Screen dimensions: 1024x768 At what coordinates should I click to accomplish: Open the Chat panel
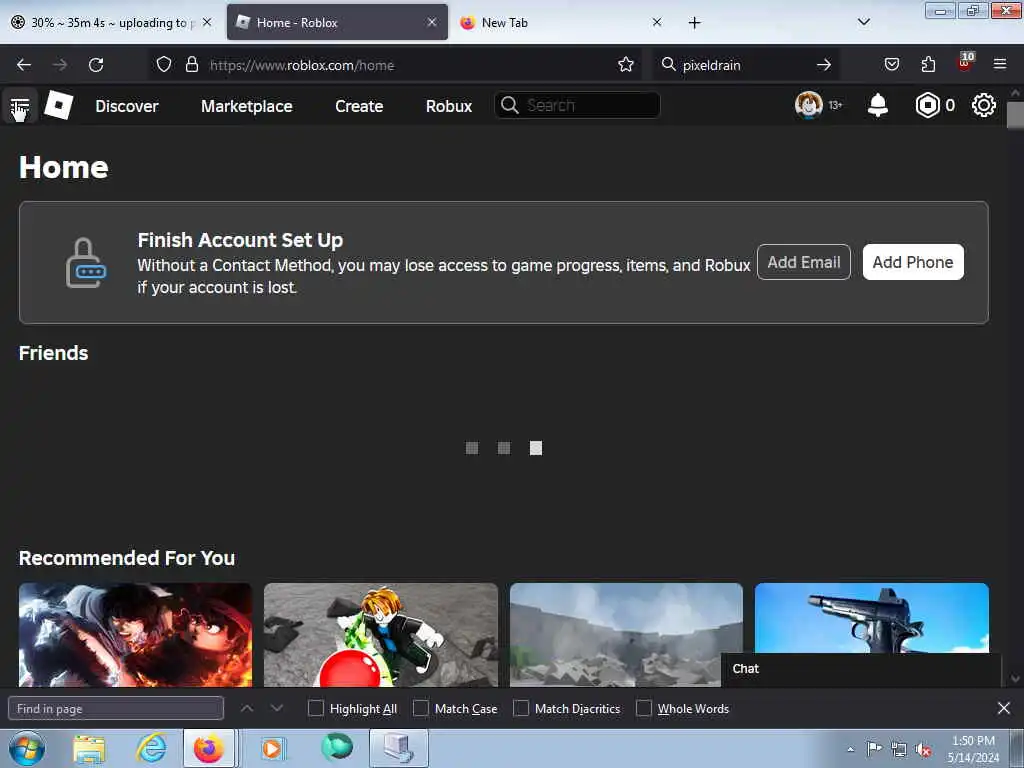861,669
